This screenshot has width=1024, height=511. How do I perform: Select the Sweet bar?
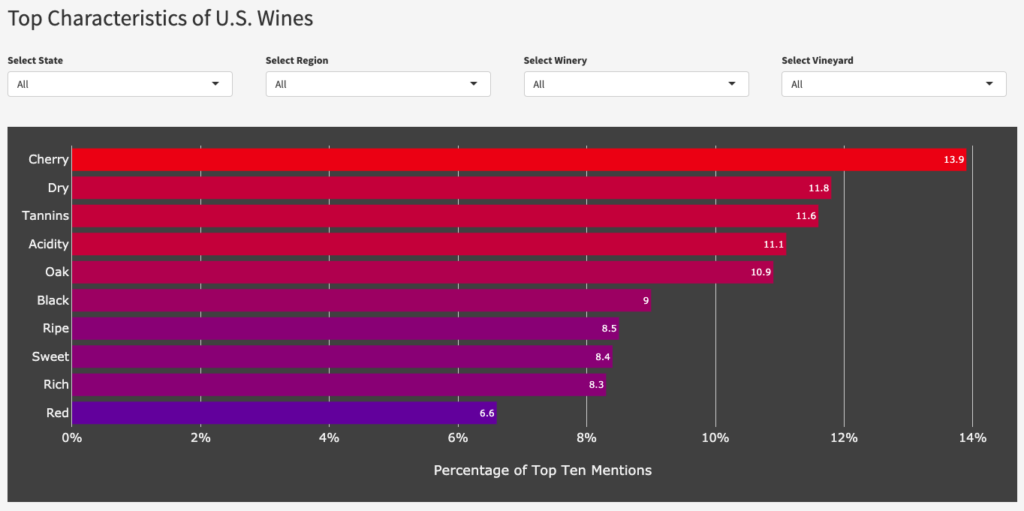(x=341, y=356)
